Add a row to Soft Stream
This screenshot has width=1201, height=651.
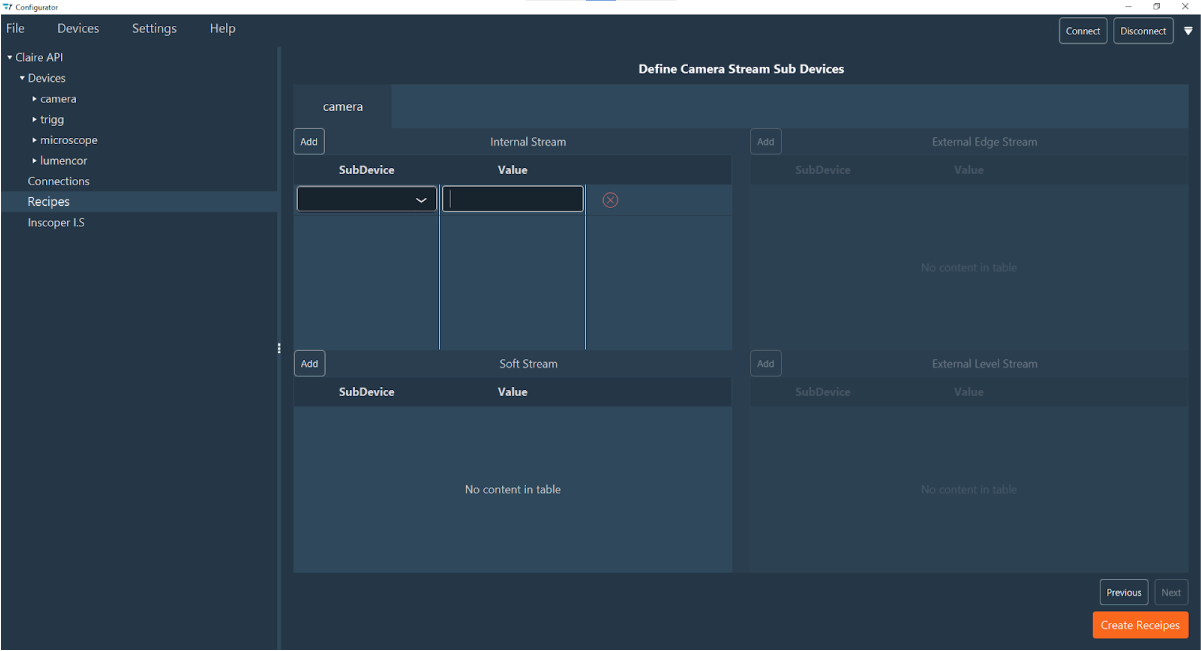[x=309, y=364]
